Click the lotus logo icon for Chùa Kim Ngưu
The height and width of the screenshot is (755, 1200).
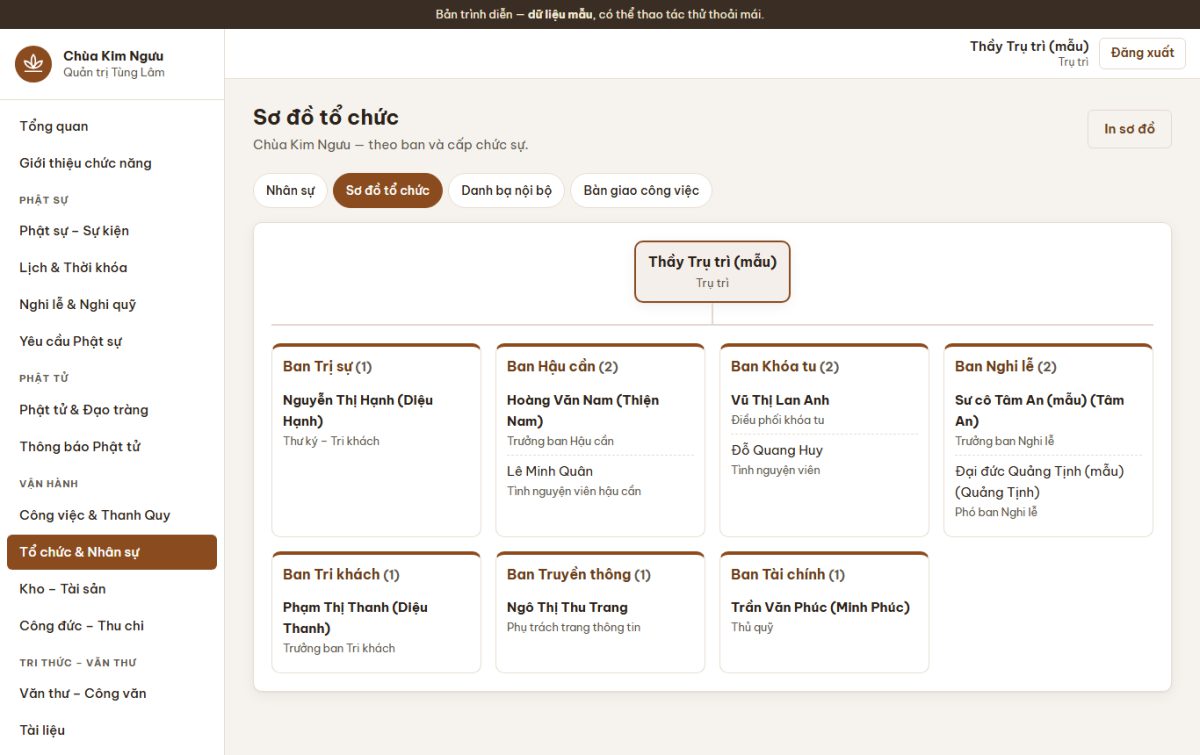click(x=33, y=64)
